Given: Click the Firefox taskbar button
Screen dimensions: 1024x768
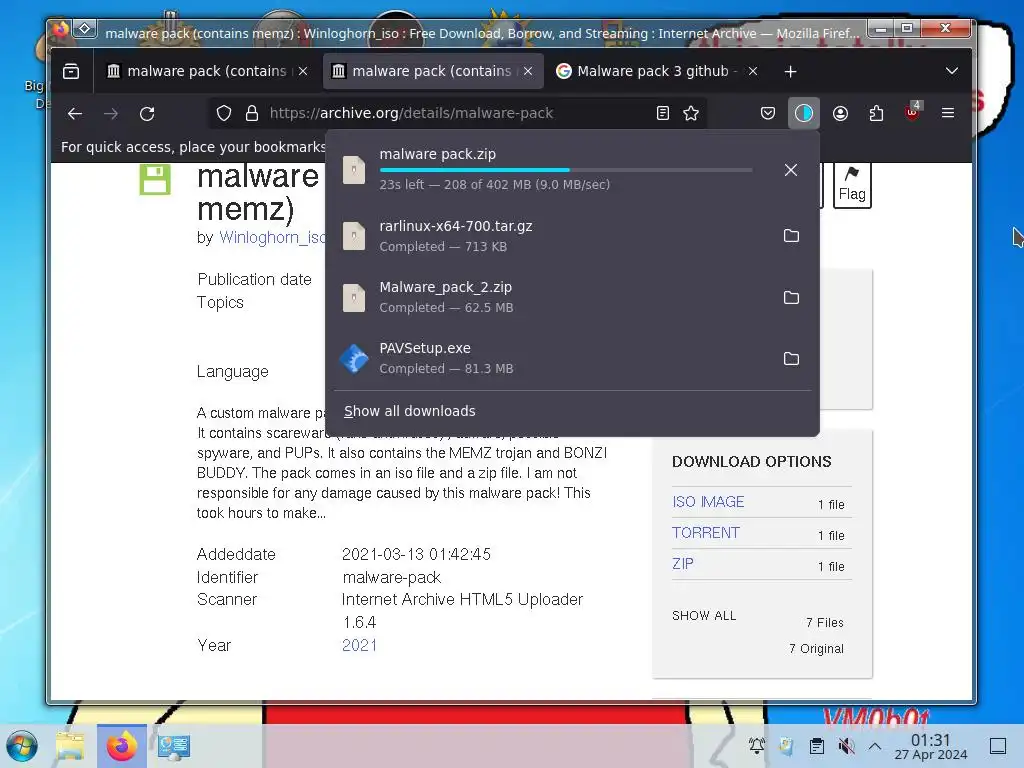Looking at the screenshot, I should pos(121,746).
